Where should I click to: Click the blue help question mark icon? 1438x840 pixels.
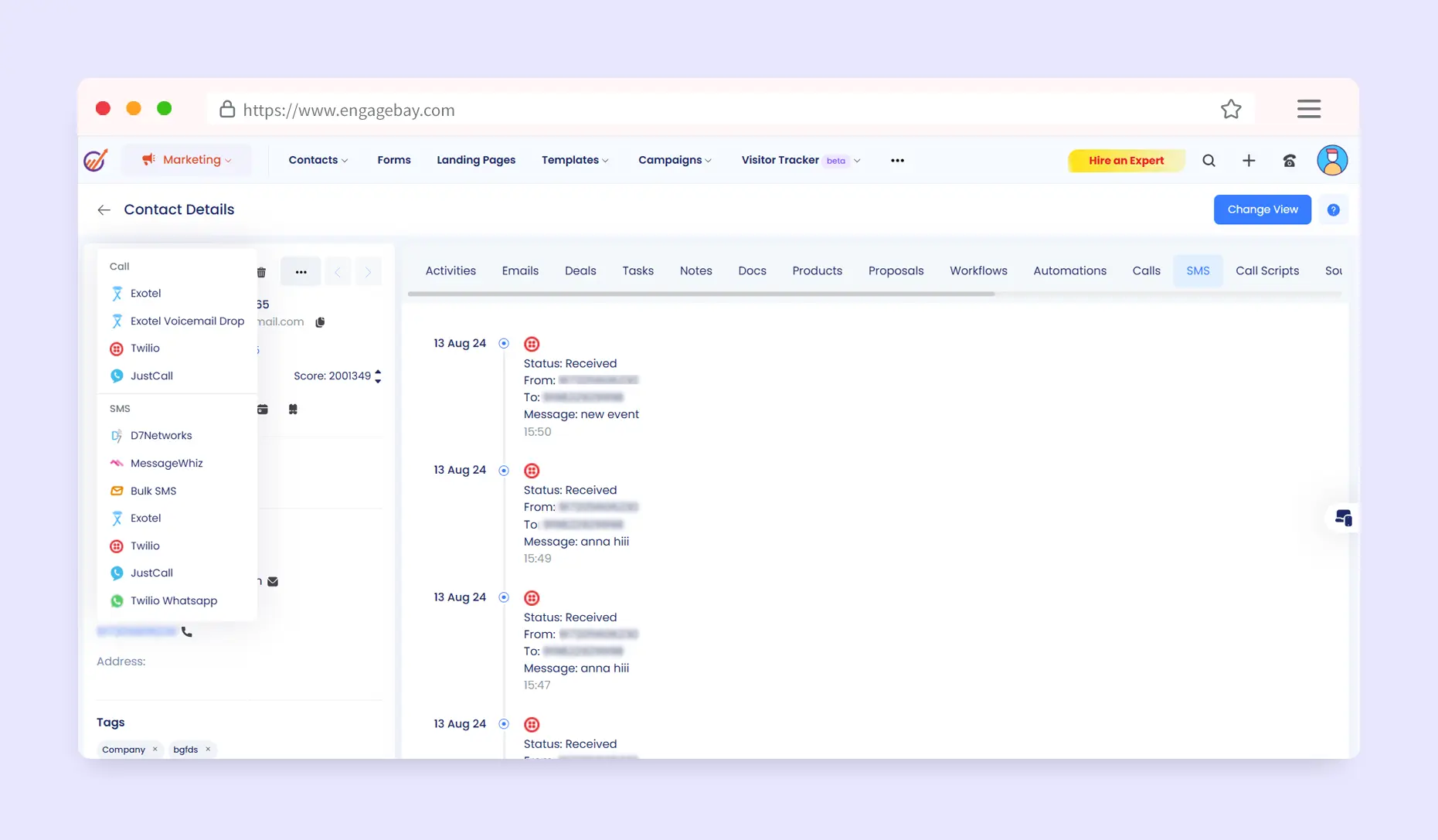[1333, 210]
